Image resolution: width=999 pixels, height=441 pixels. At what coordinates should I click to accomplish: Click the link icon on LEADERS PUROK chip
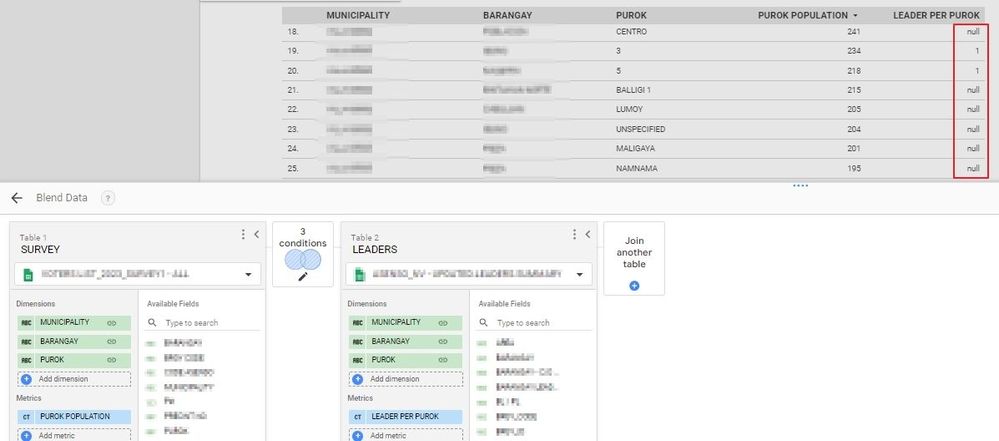[443, 360]
